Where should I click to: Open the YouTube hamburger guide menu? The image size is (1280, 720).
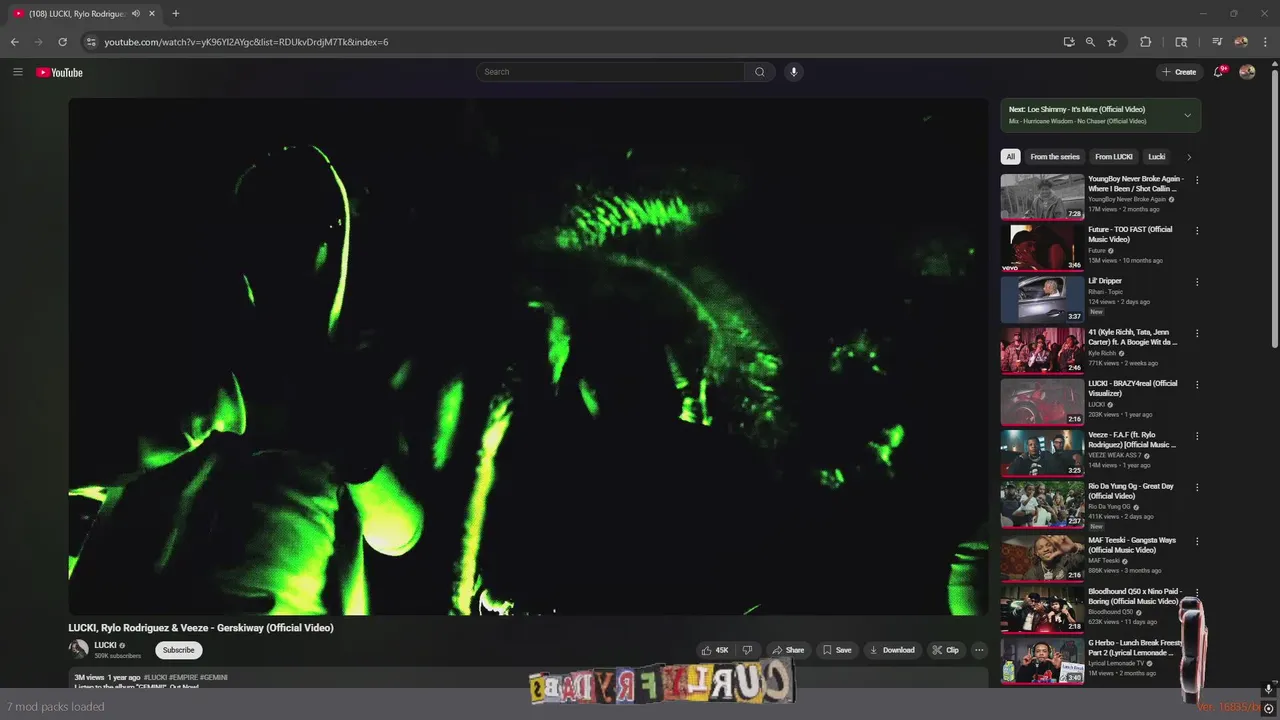coord(17,72)
